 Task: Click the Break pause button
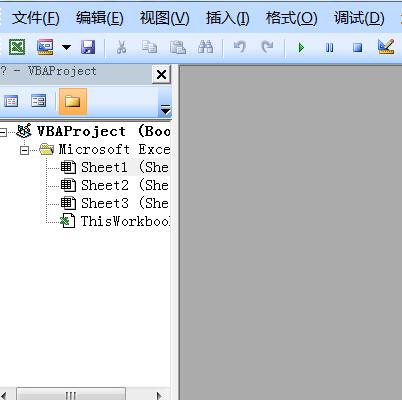(329, 48)
